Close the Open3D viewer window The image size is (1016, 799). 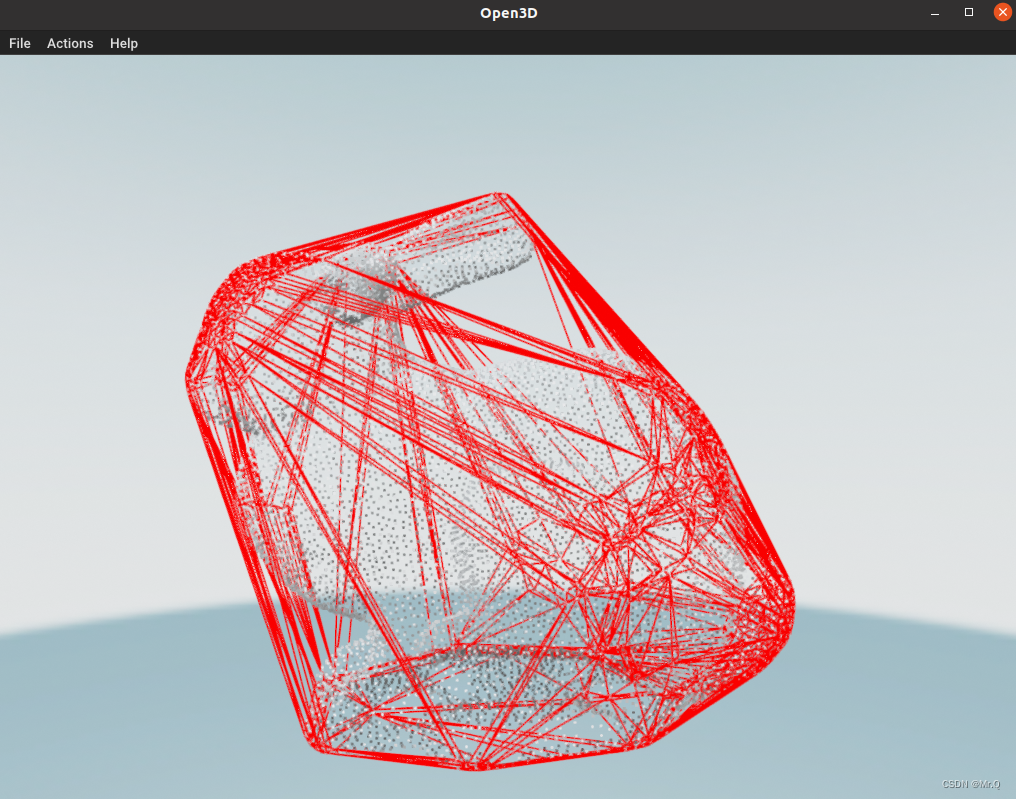[x=1002, y=12]
